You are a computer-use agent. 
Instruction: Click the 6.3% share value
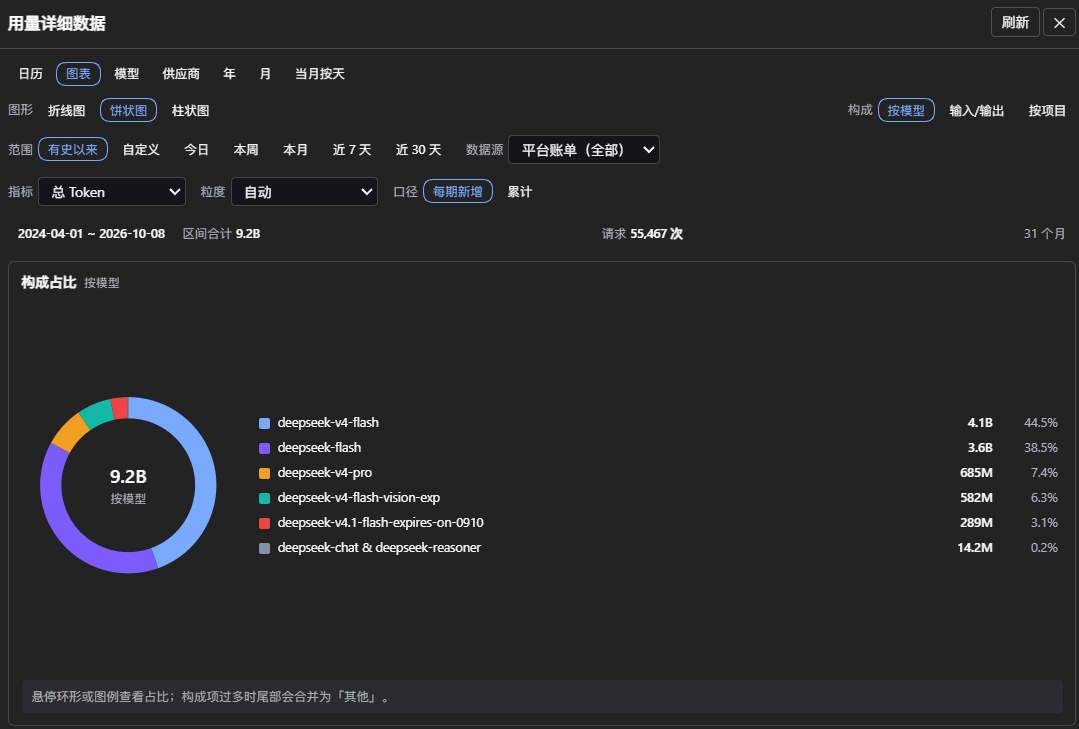(1044, 498)
